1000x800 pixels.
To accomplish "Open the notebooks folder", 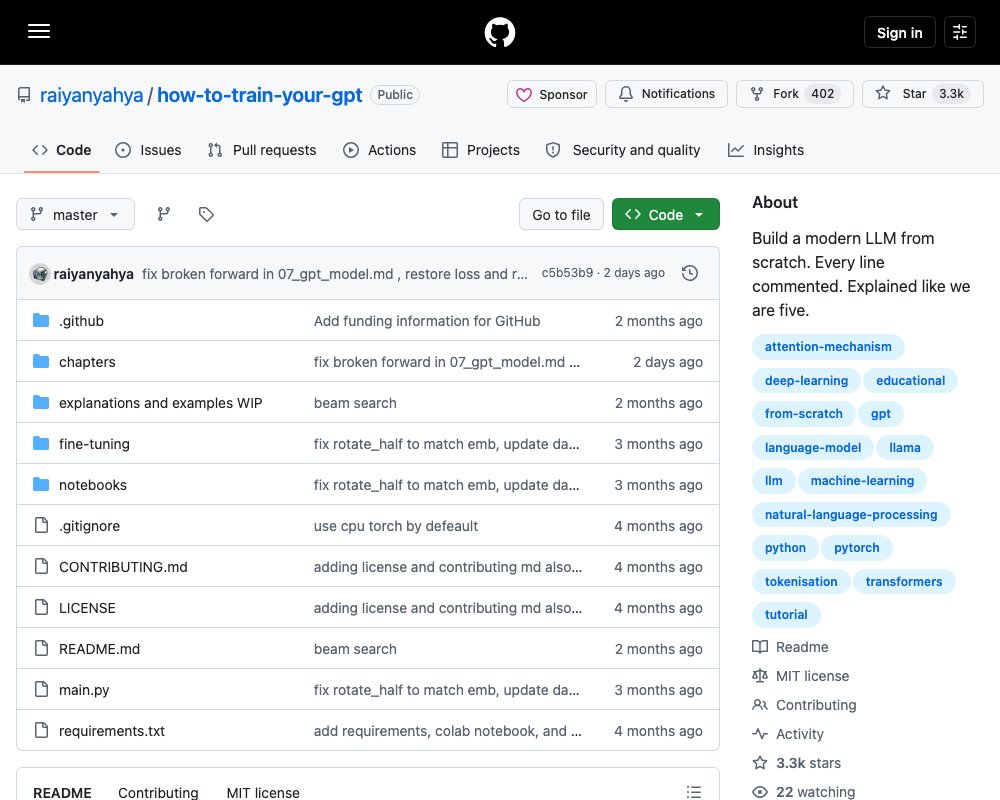I will [93, 485].
